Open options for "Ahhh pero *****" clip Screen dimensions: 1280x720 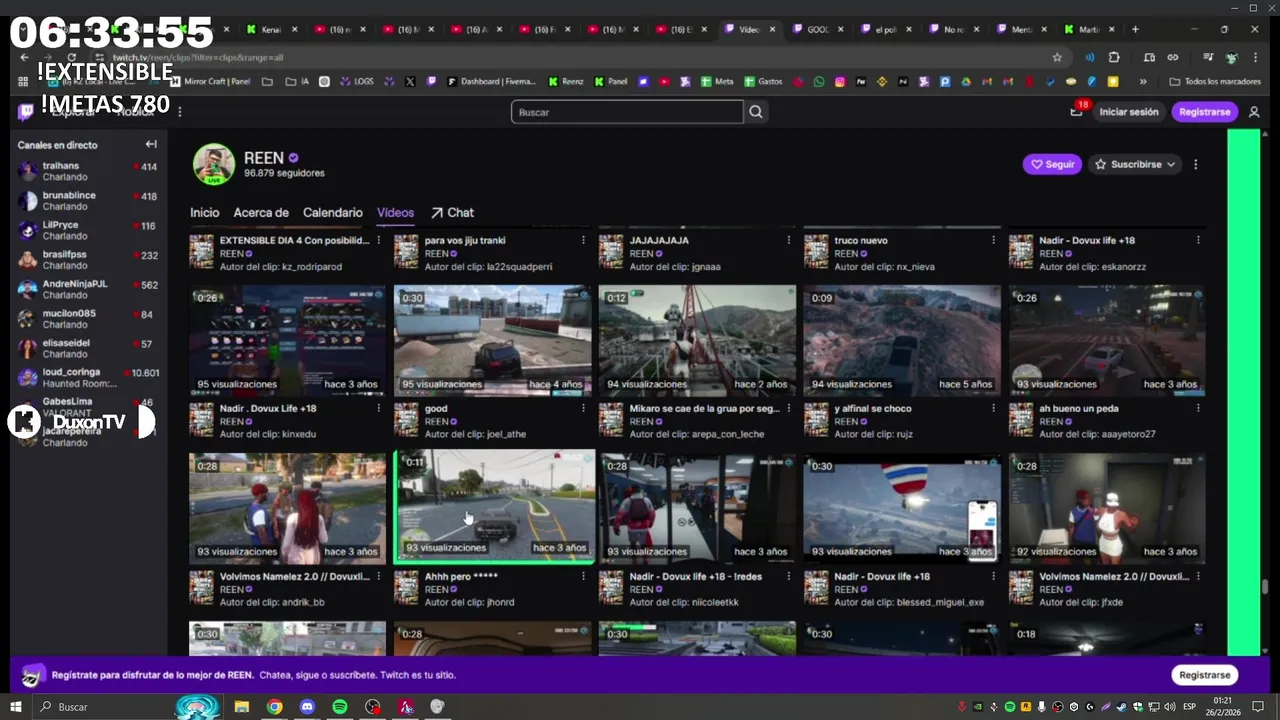coord(583,576)
